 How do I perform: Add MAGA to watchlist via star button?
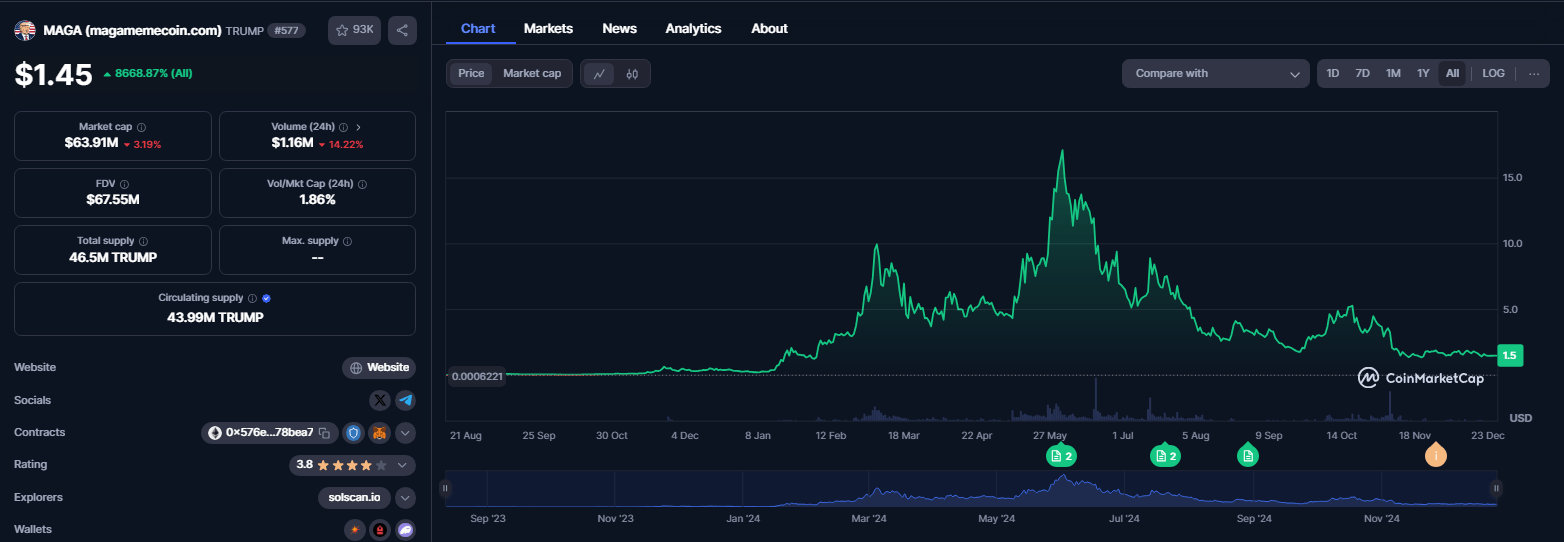tap(354, 30)
